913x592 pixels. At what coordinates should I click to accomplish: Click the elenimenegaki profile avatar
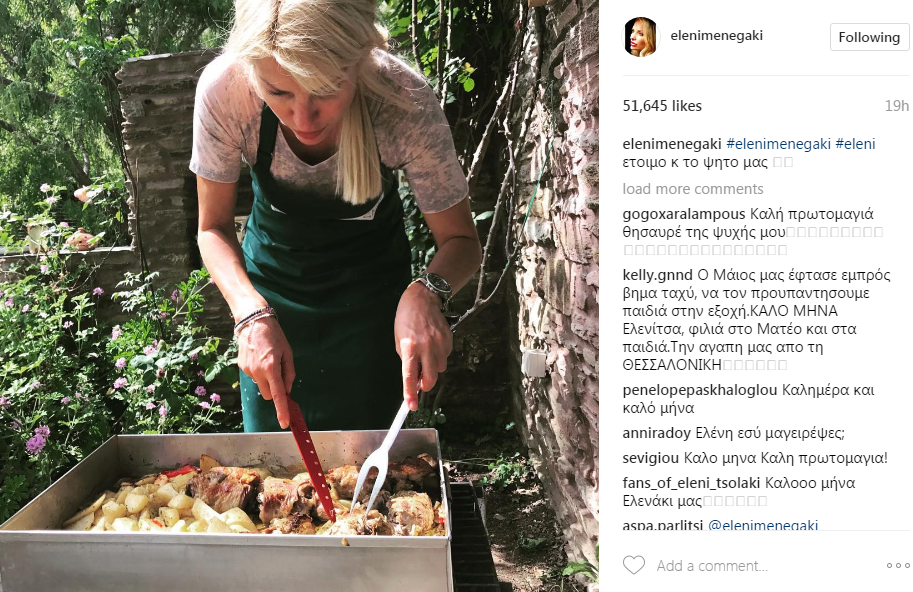pyautogui.click(x=641, y=37)
